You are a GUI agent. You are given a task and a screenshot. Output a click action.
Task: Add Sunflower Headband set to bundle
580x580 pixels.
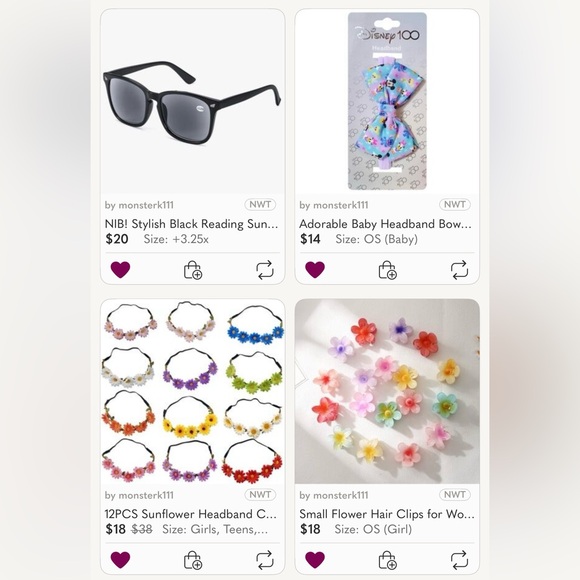coord(193,560)
